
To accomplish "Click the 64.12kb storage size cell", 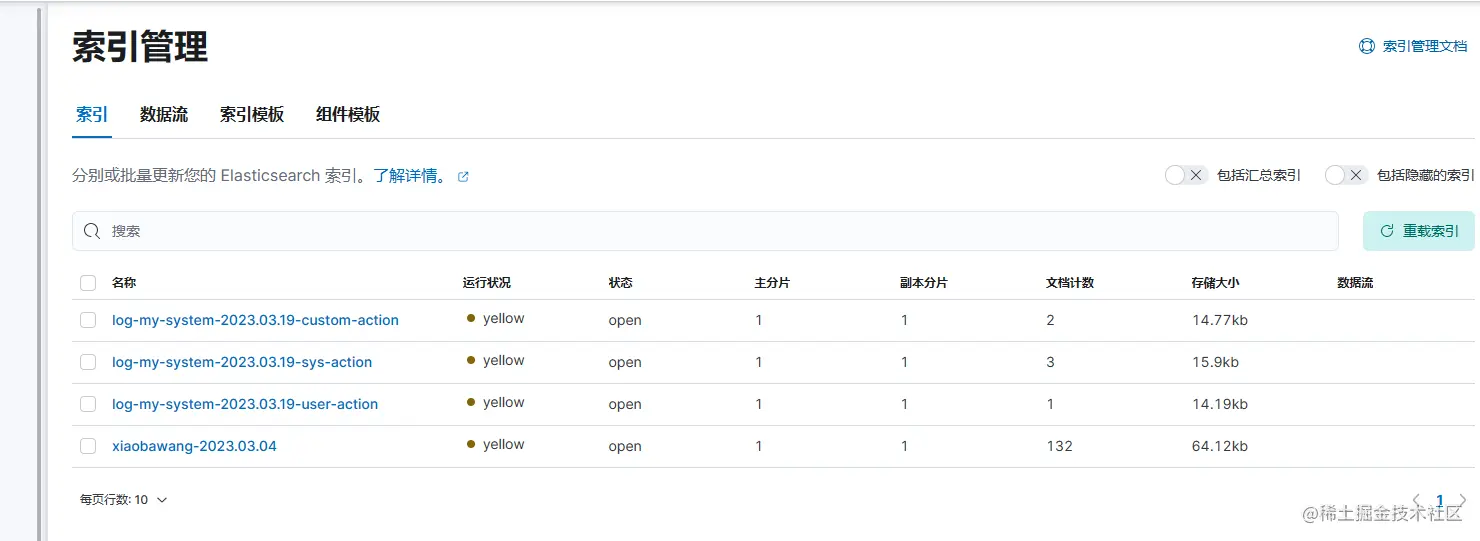I will pos(1220,446).
